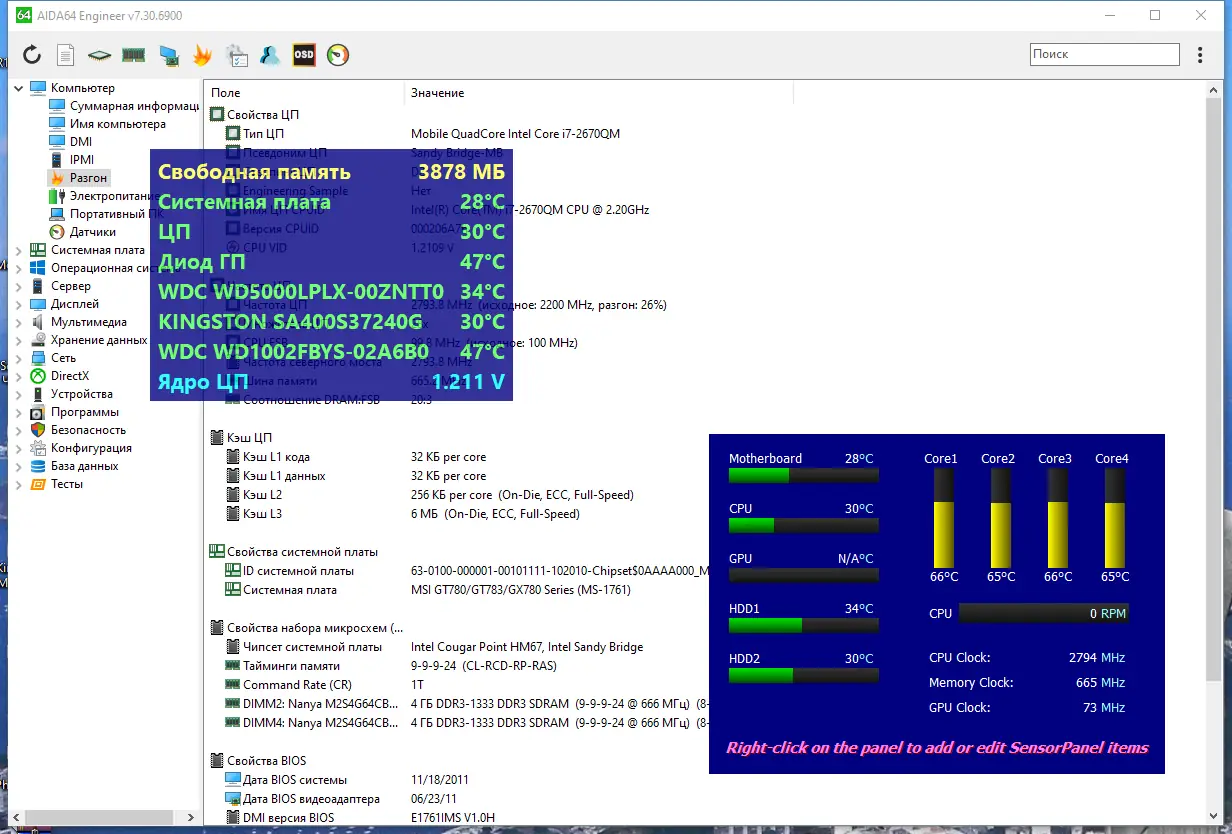Click the Конфигурация tree icon
Image resolution: width=1232 pixels, height=834 pixels.
[38, 448]
